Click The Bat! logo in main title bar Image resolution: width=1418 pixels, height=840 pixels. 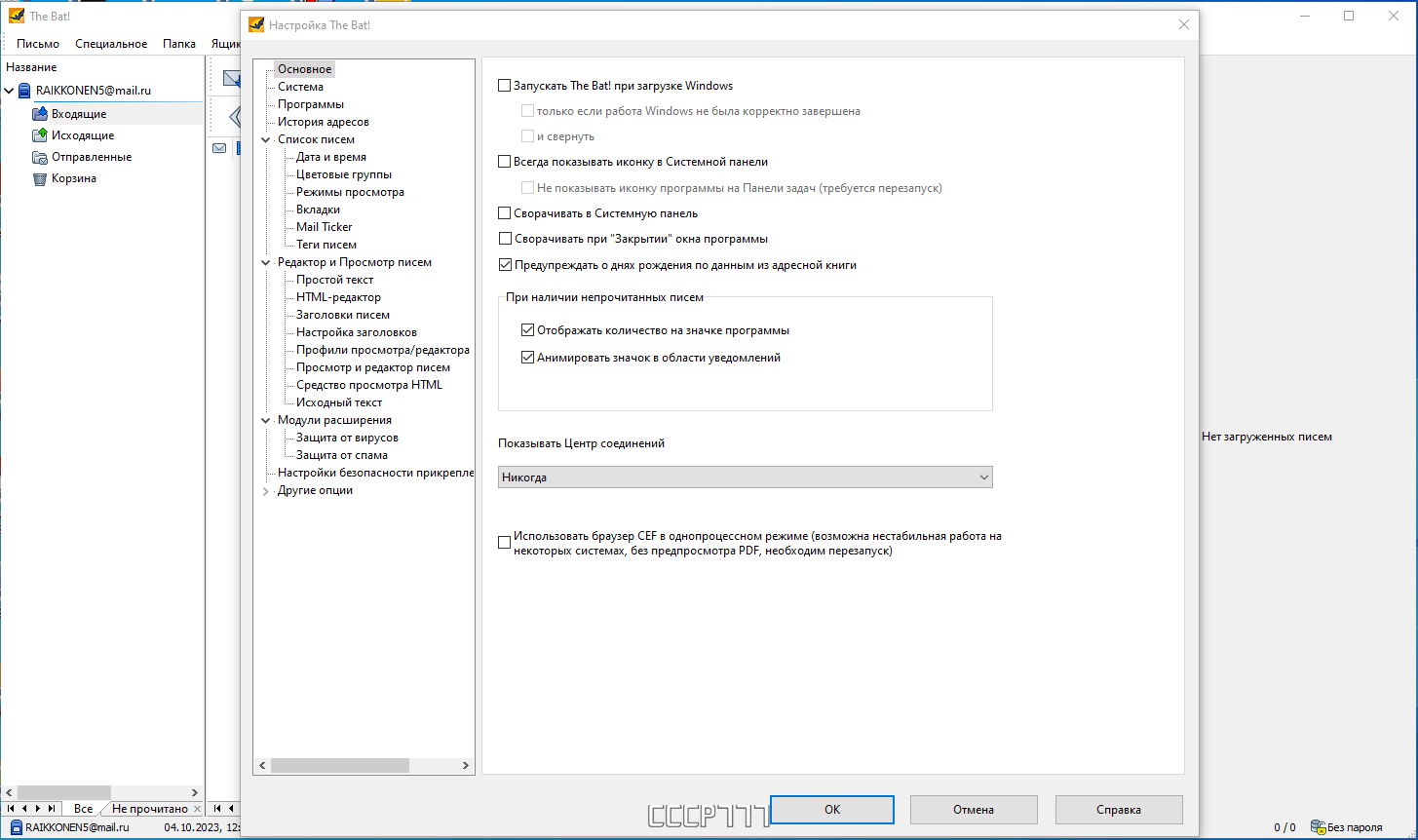coord(17,16)
